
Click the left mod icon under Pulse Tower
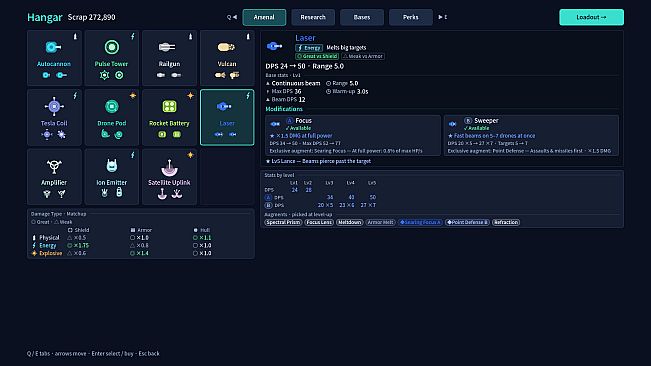pyautogui.click(x=104, y=75)
